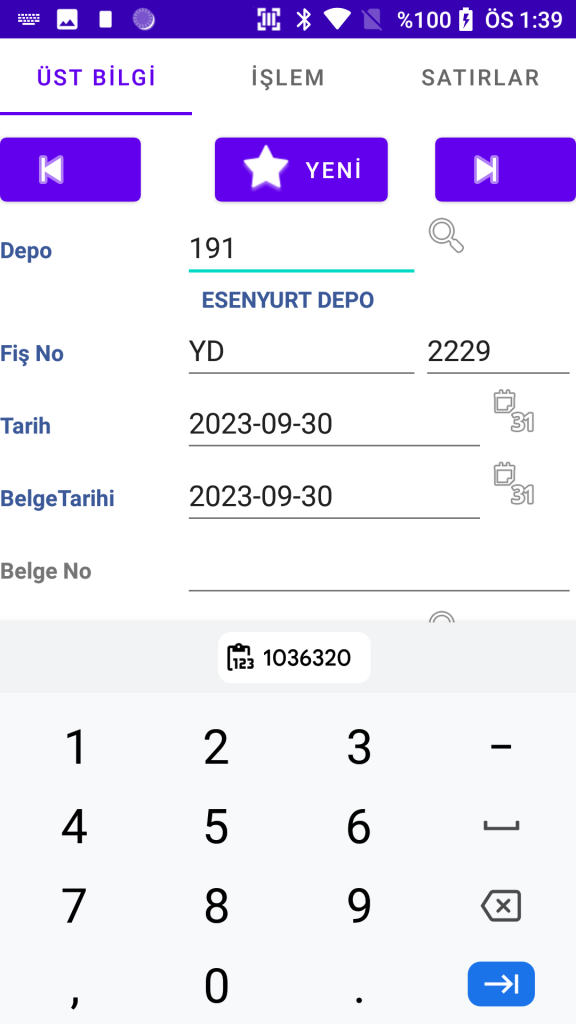Paste clipboard suggestion 1036320
Image resolution: width=576 pixels, height=1024 pixels.
pyautogui.click(x=294, y=658)
